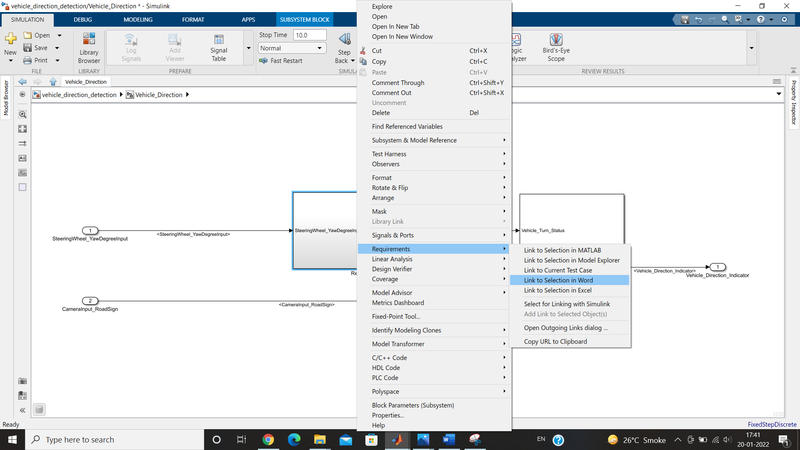Click the SteeringWheel_YawDegreeInput inport block

(x=90, y=231)
